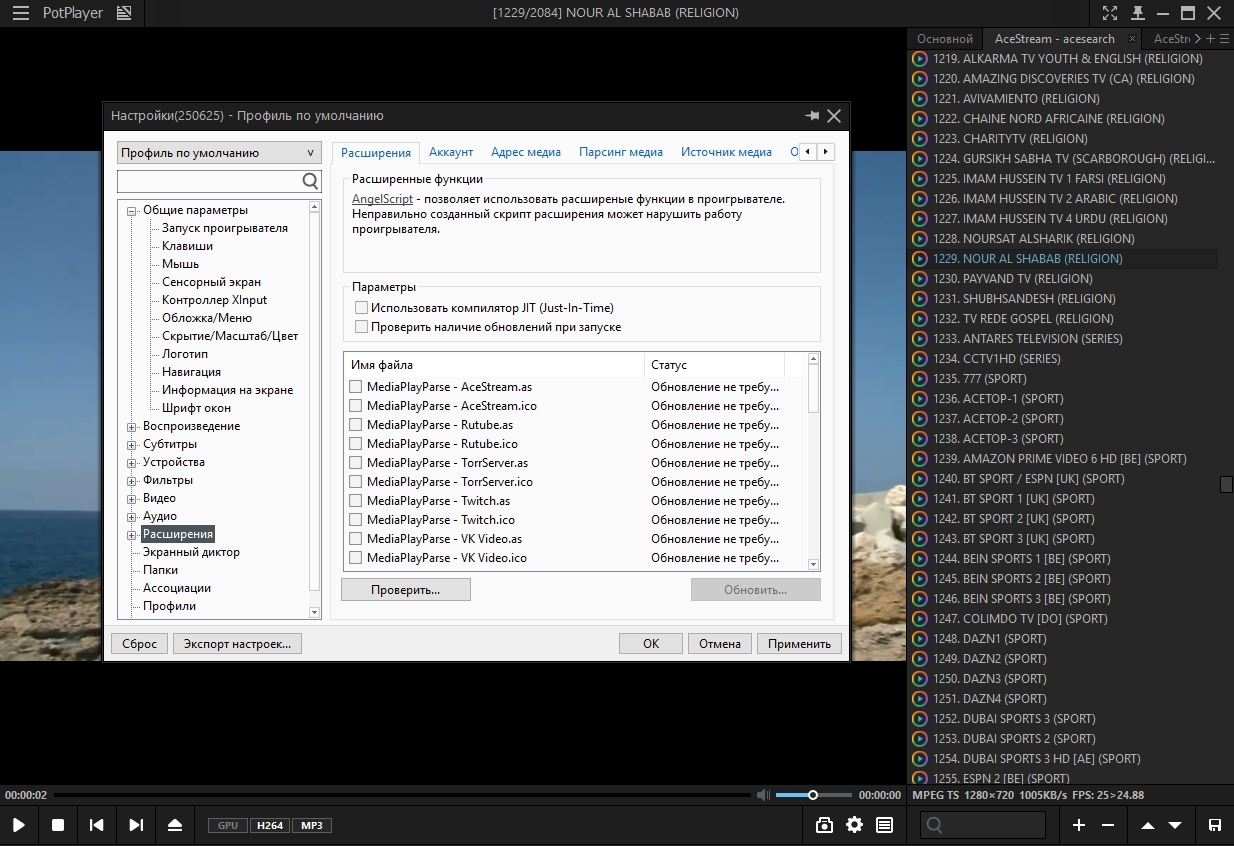The height and width of the screenshot is (846, 1234).
Task: Remove playlist item with minus icon
Action: click(x=1108, y=825)
